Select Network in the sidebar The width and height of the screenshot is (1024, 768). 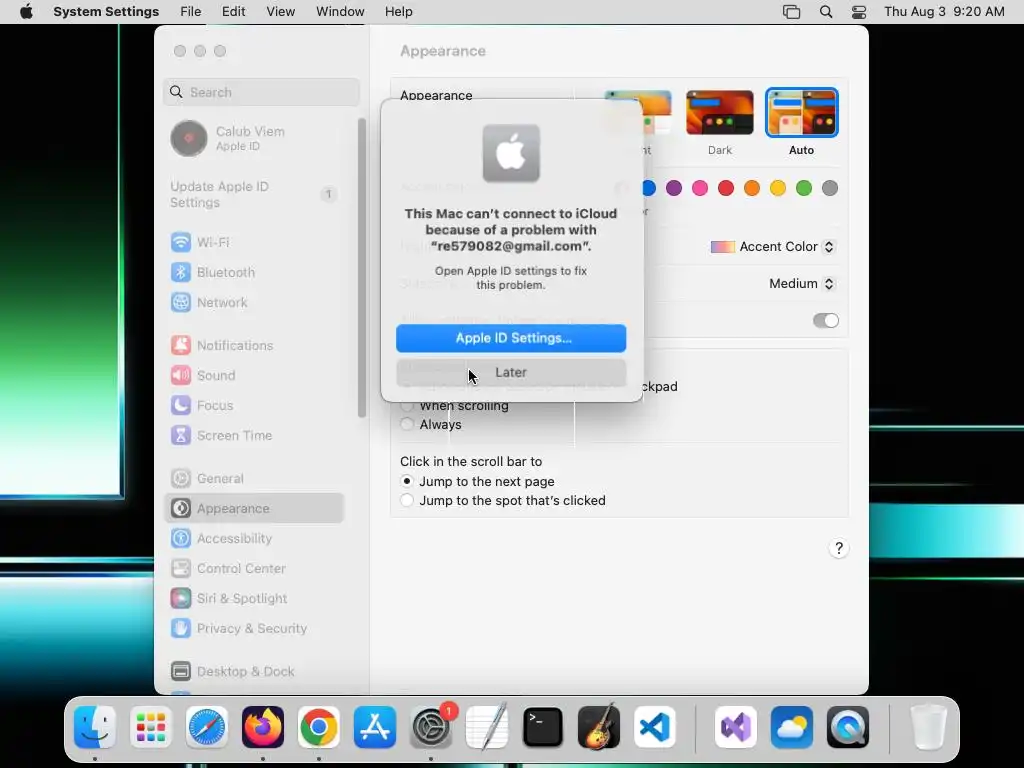(x=254, y=302)
